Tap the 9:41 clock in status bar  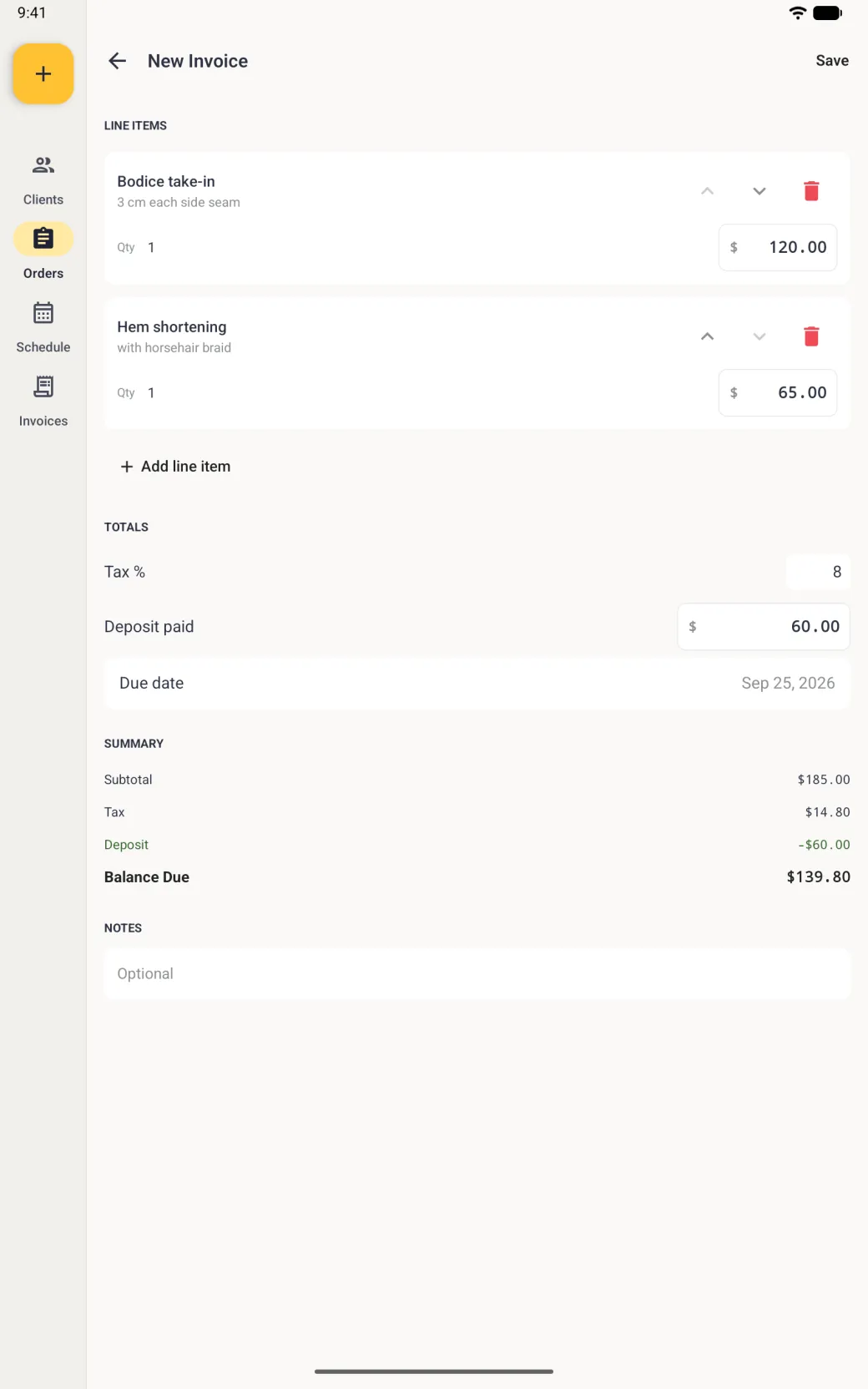pyautogui.click(x=32, y=13)
